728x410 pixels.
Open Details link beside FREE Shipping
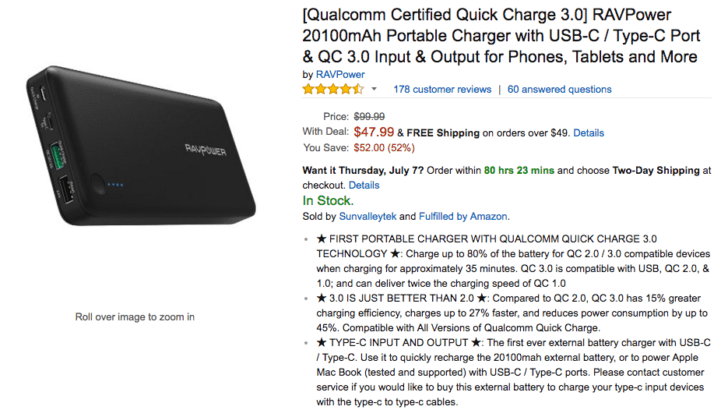[x=588, y=132]
